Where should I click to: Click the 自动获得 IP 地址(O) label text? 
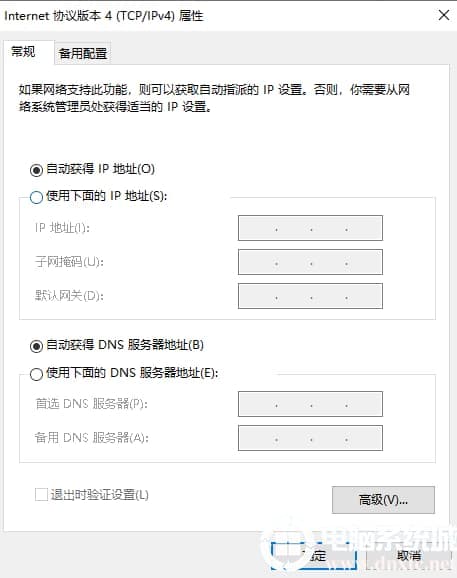tap(100, 169)
